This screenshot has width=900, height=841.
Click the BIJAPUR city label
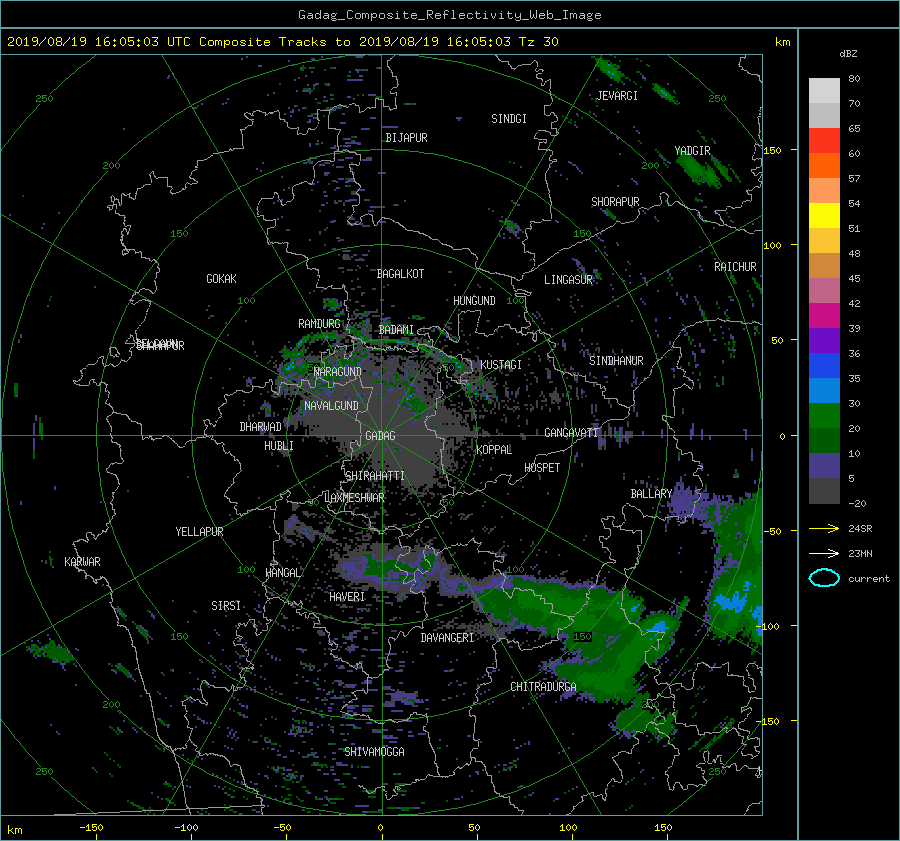[x=406, y=138]
